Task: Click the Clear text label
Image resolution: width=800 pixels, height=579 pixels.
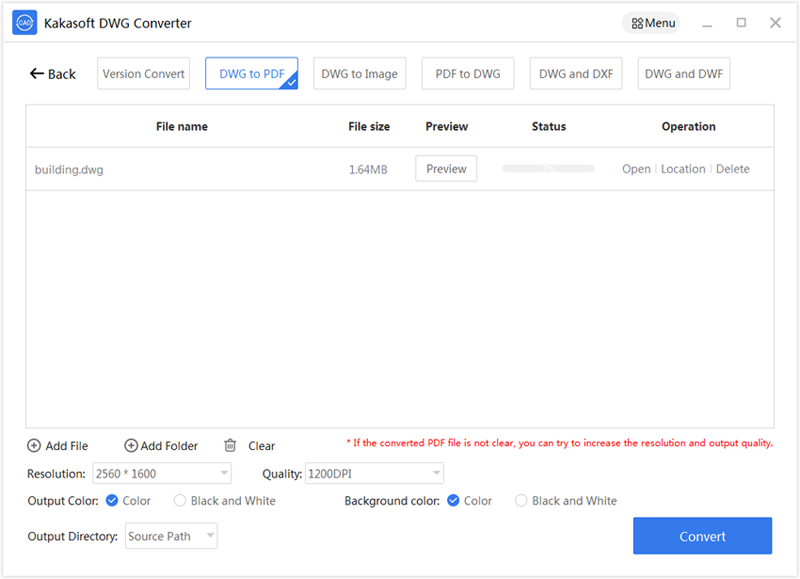Action: pos(261,446)
